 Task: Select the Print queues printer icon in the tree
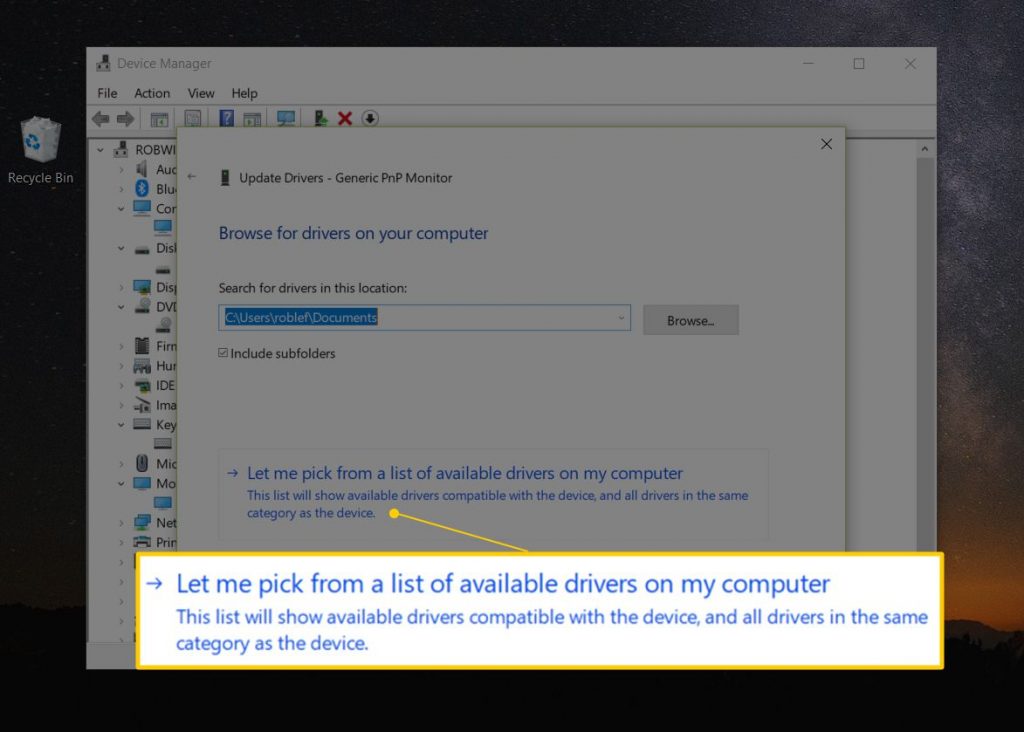(x=142, y=541)
